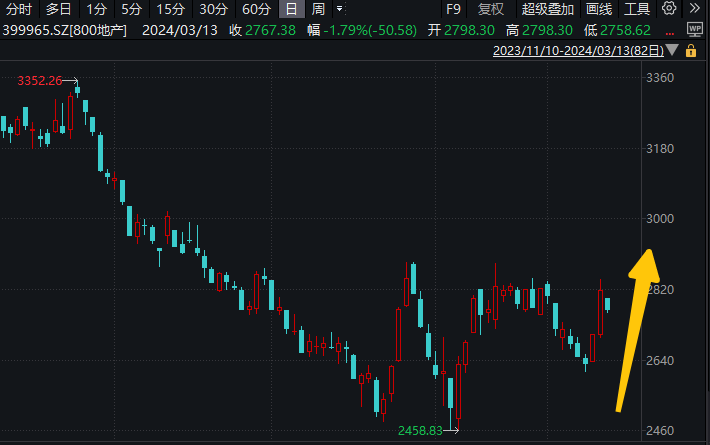The width and height of the screenshot is (710, 445).
Task: Expand the period dropdown arrow after 周
Action: click(339, 9)
